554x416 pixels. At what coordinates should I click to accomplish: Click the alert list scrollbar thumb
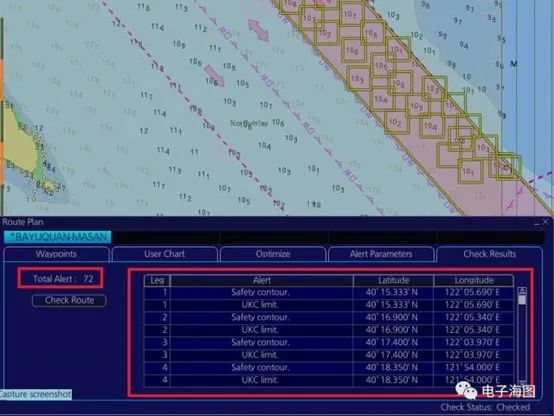(522, 300)
